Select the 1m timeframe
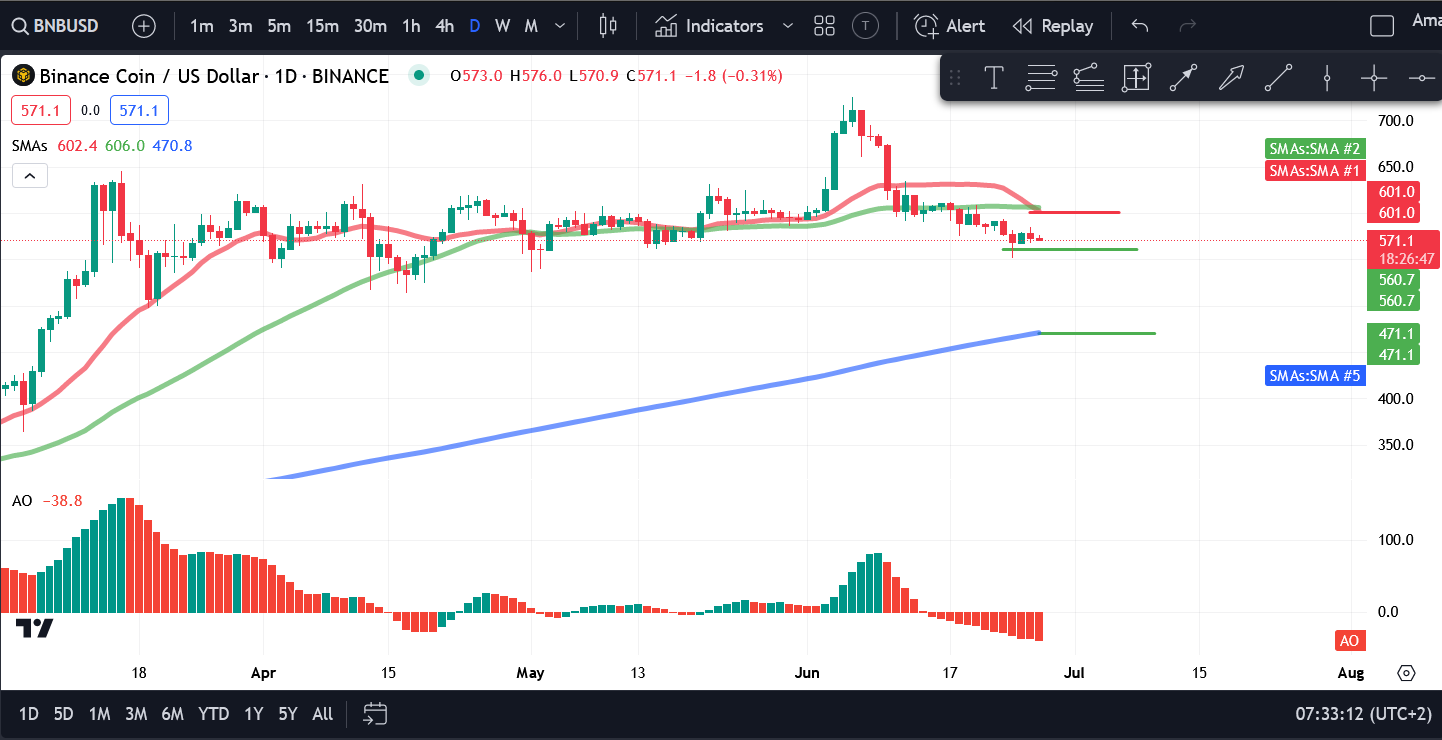Screen dimensions: 1442x740 [x=202, y=26]
